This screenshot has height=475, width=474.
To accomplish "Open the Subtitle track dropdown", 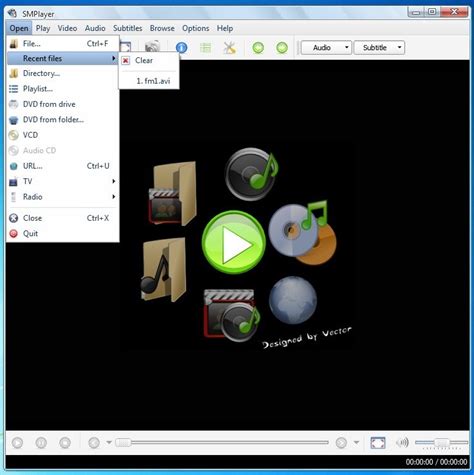I will click(x=379, y=48).
